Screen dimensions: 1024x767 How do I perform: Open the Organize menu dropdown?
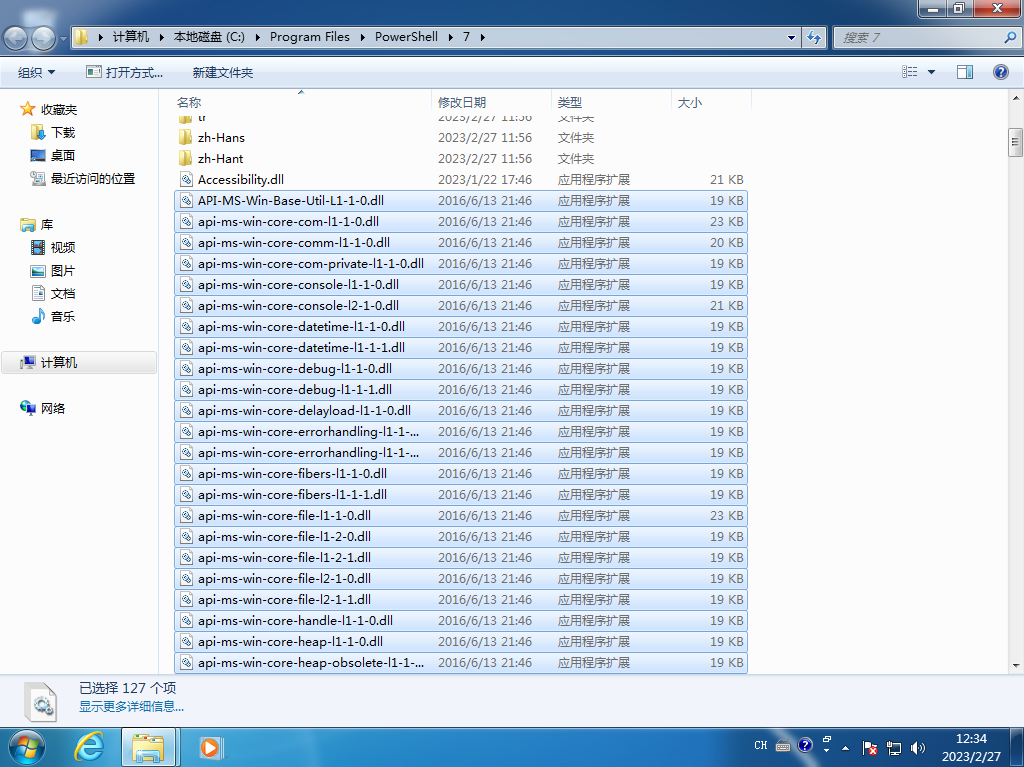click(x=37, y=73)
